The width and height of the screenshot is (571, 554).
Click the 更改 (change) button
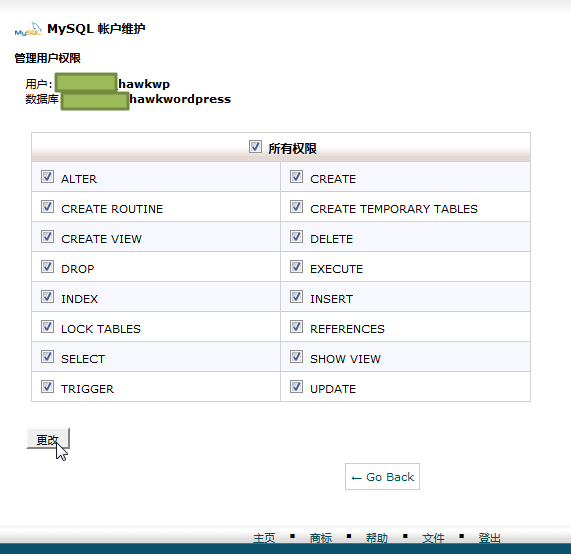point(48,439)
